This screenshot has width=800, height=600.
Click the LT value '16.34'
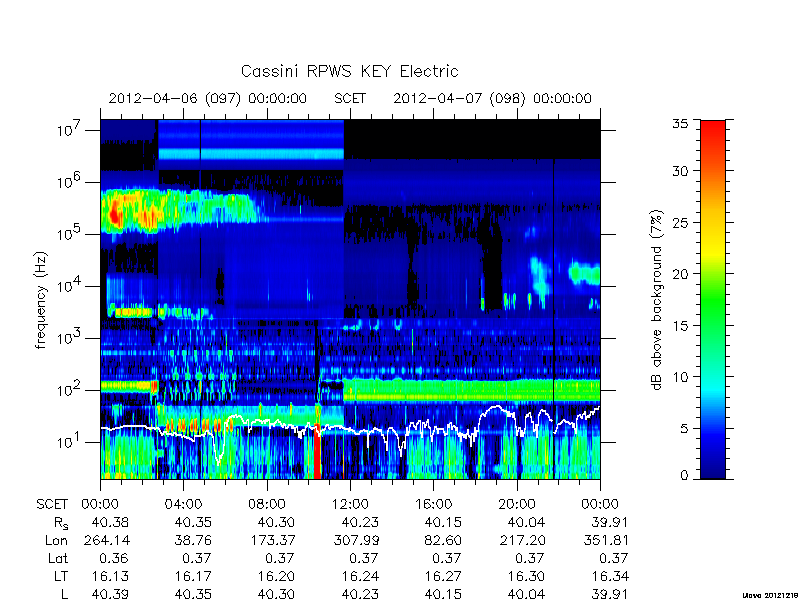[610, 577]
